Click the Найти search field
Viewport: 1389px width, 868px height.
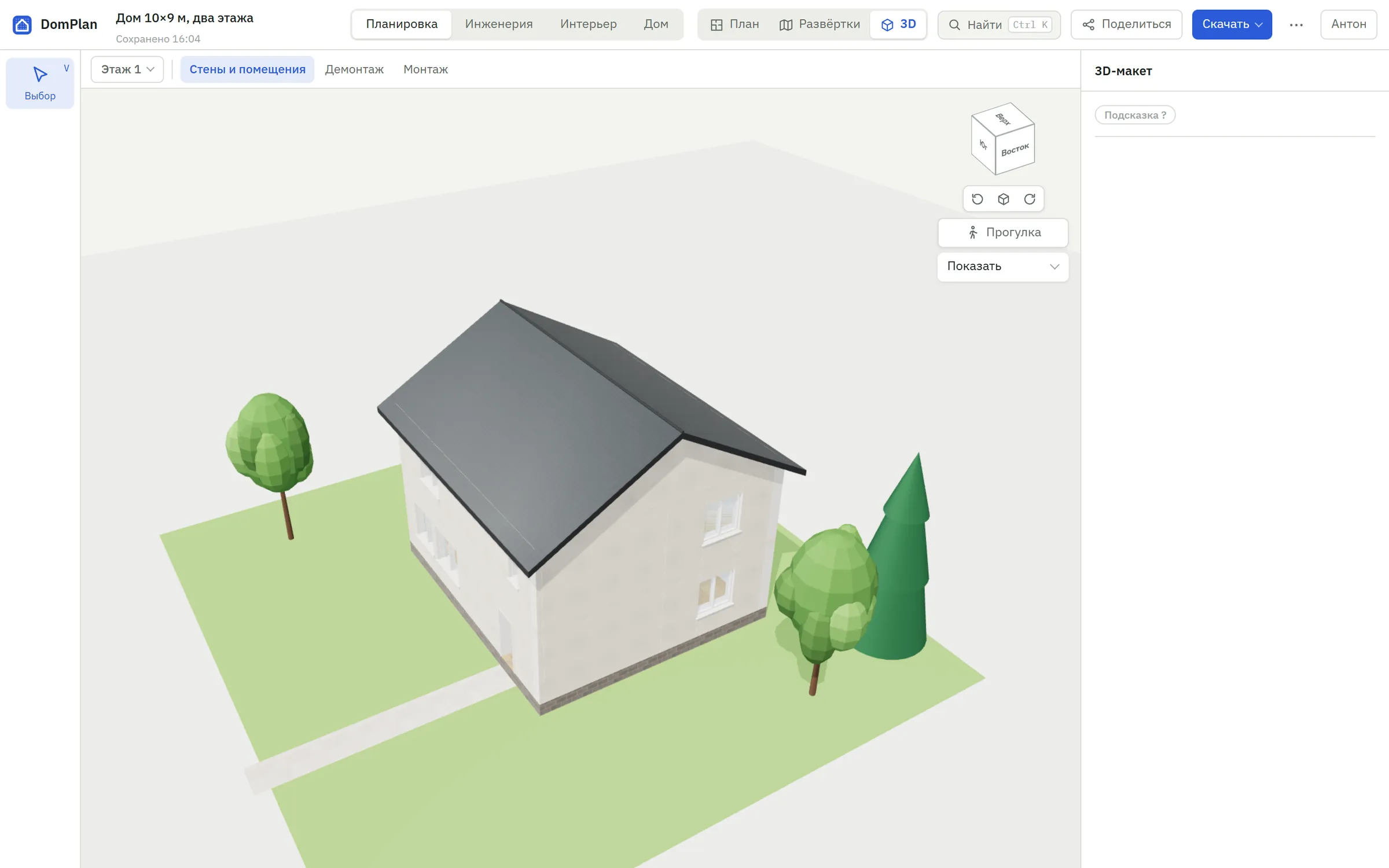point(999,24)
